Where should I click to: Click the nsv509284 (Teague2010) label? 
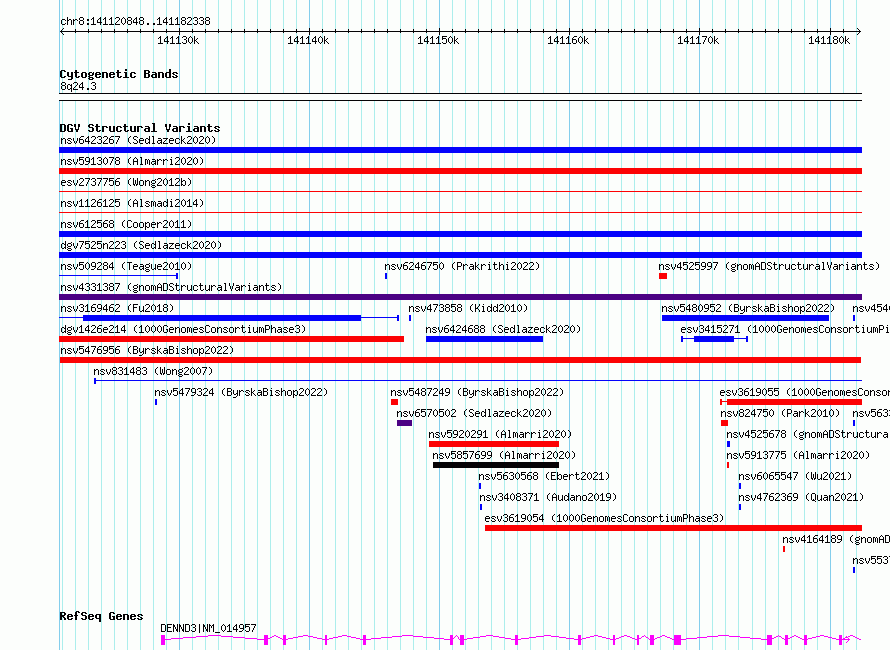click(126, 266)
